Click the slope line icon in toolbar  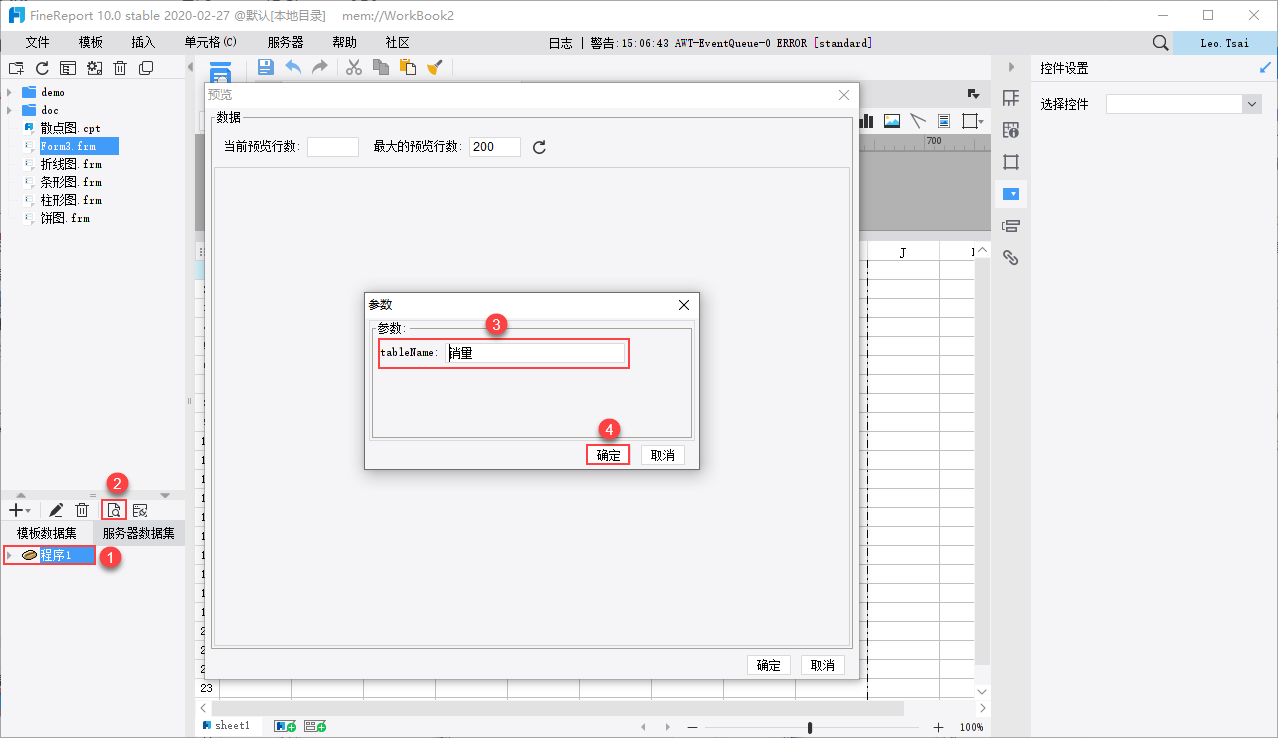coord(918,121)
